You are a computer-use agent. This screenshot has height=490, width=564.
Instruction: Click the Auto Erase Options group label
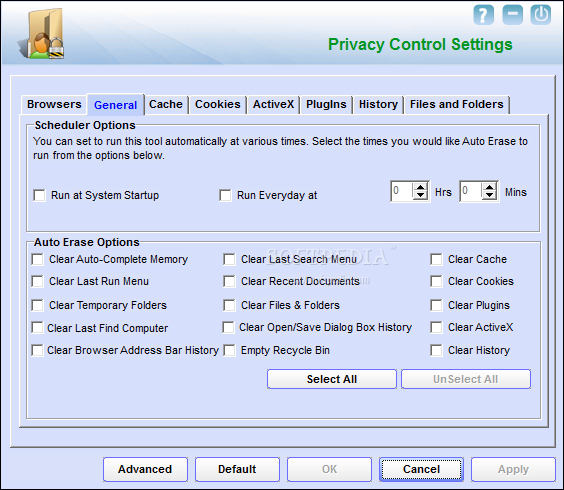[x=87, y=242]
